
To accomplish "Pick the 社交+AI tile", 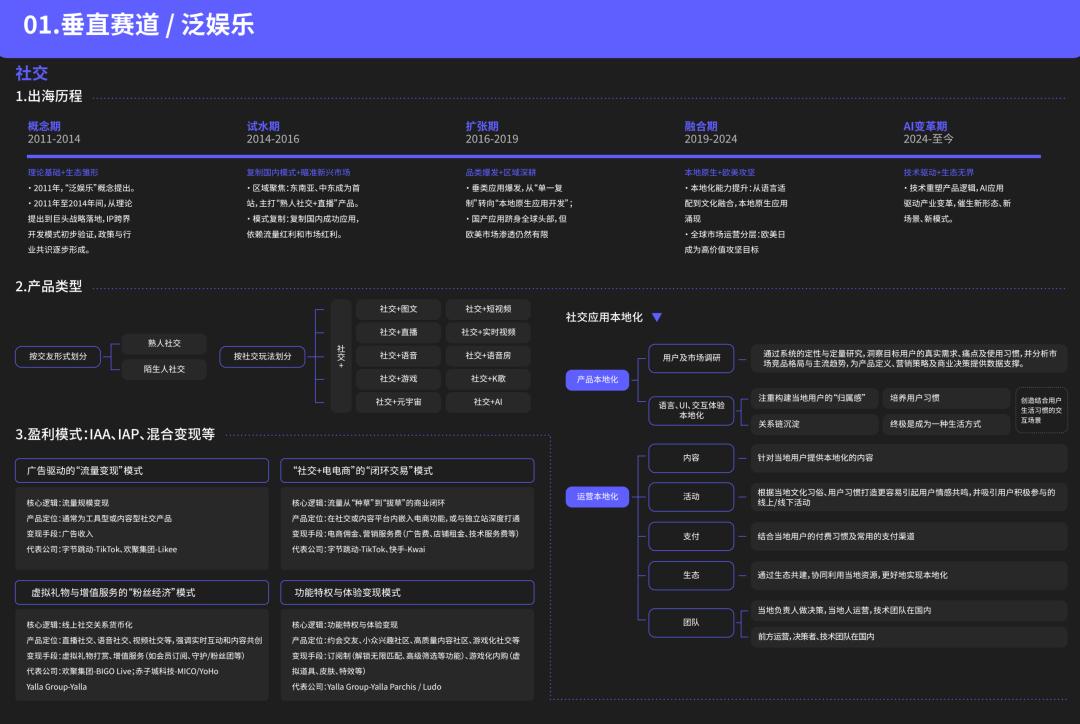I will 488,402.
